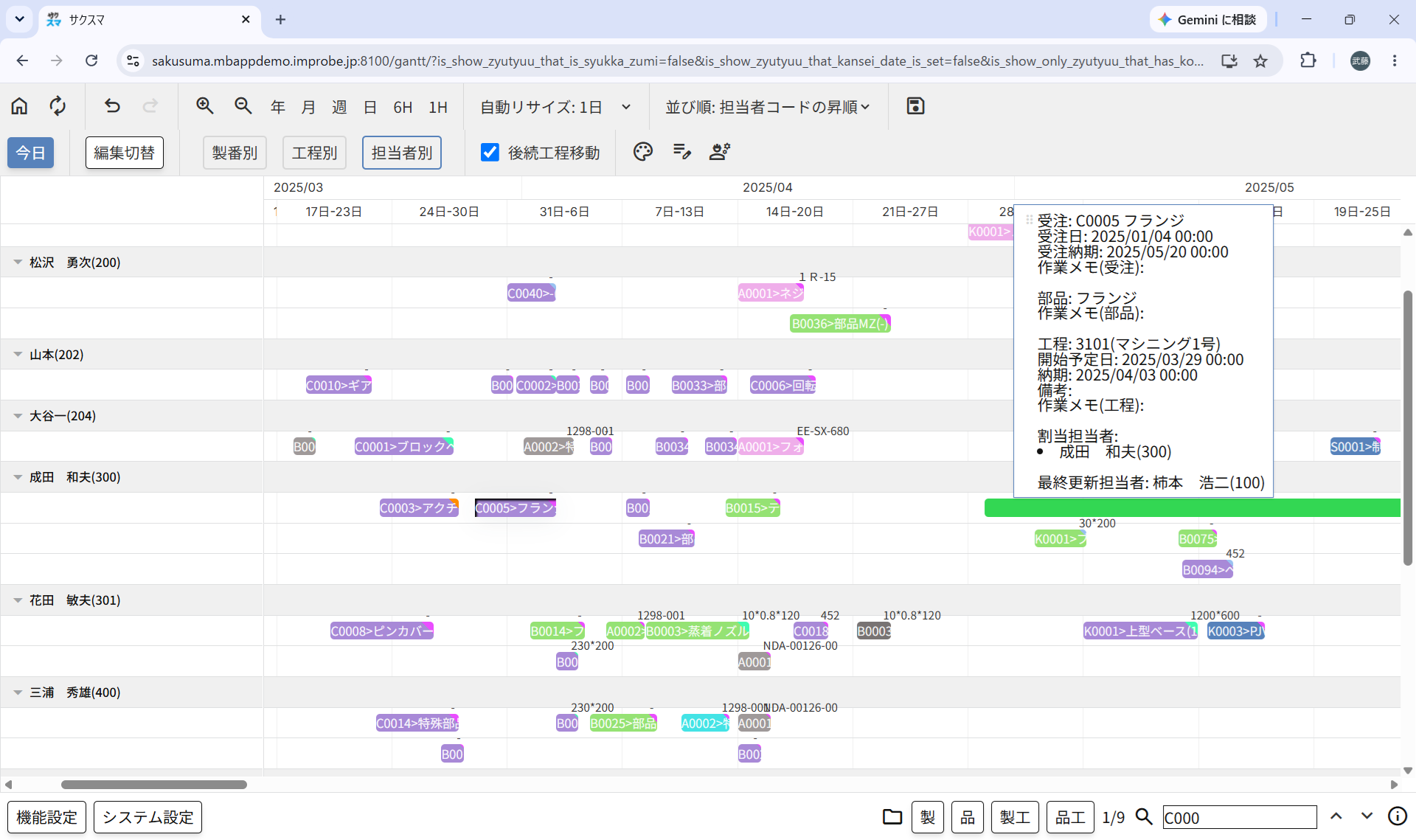Switch to 工程別 view

(x=314, y=153)
